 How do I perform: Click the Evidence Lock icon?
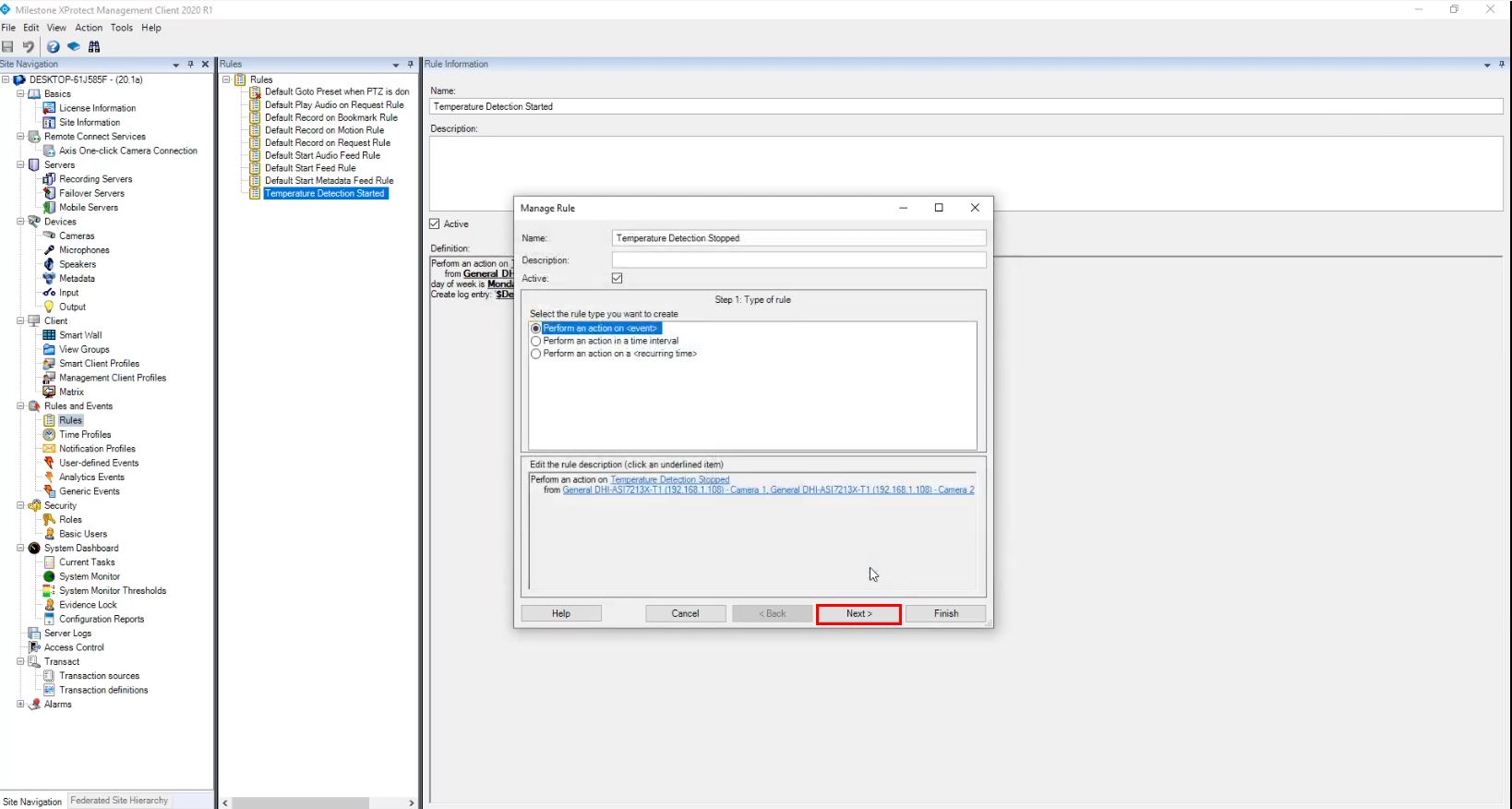(49, 605)
